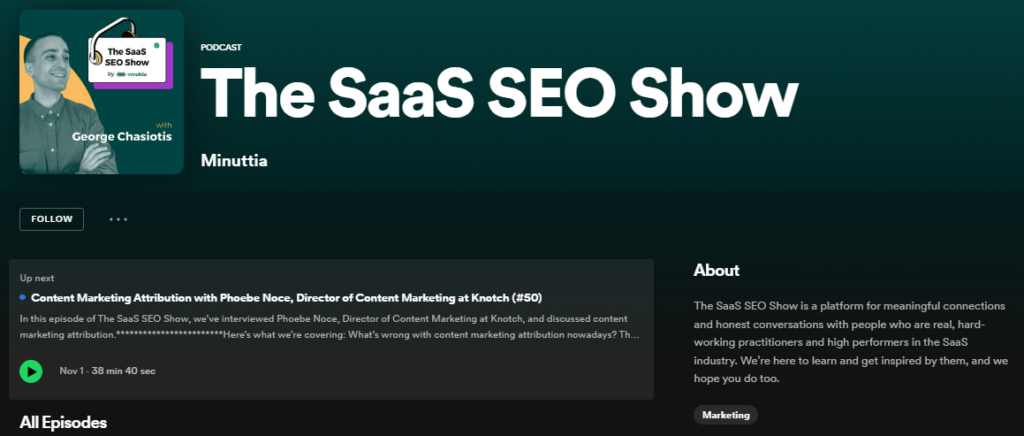Click the large SaaS SEO Show title
Viewport: 1024px width, 436px height.
click(x=500, y=95)
